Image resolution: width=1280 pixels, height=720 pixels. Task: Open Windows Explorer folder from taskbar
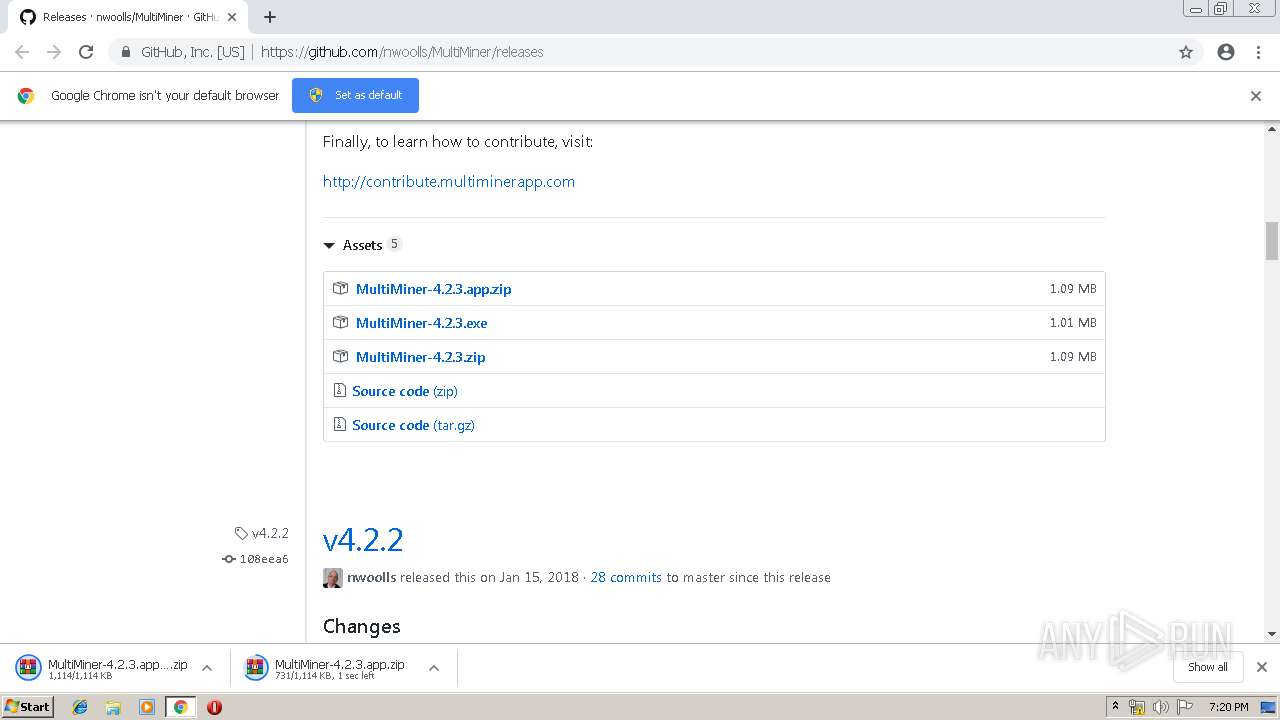113,707
